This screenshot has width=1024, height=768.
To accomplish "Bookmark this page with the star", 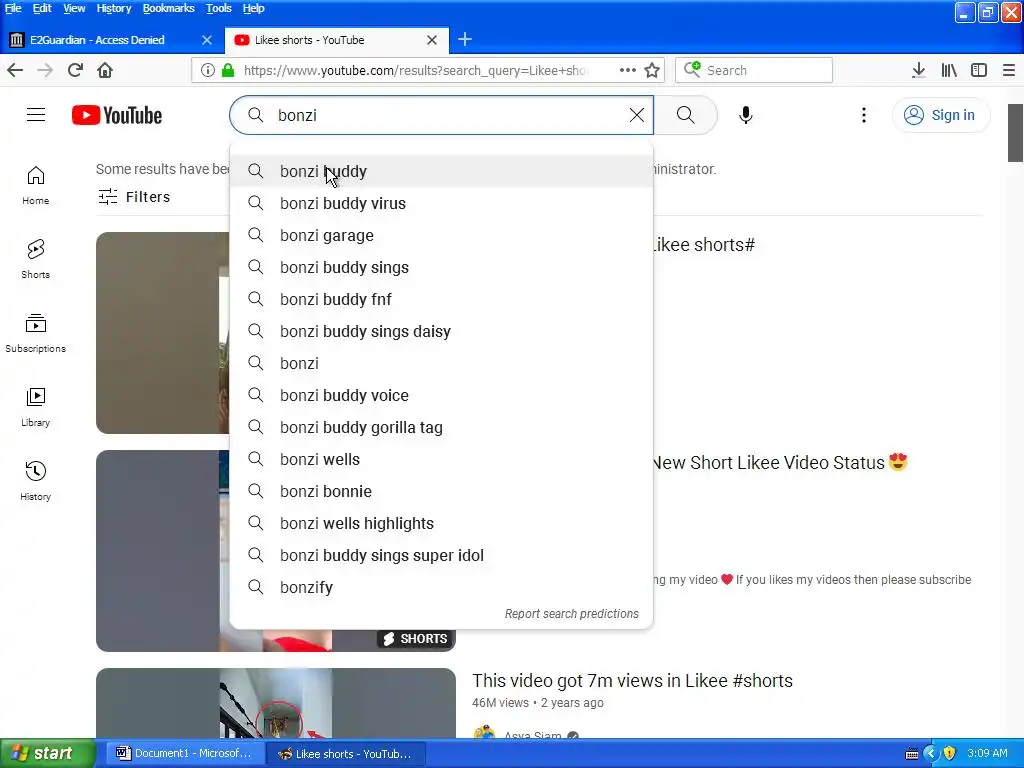I will click(x=652, y=70).
